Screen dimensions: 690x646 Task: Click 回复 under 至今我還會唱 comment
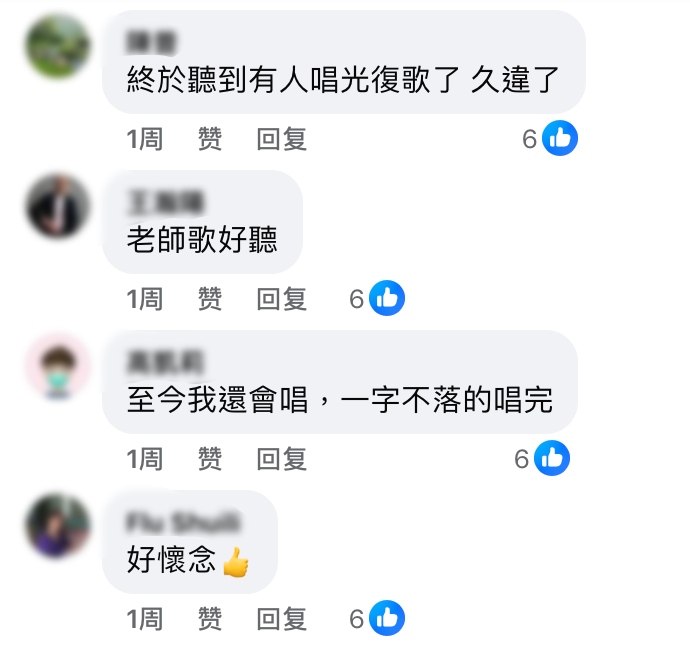coord(282,459)
